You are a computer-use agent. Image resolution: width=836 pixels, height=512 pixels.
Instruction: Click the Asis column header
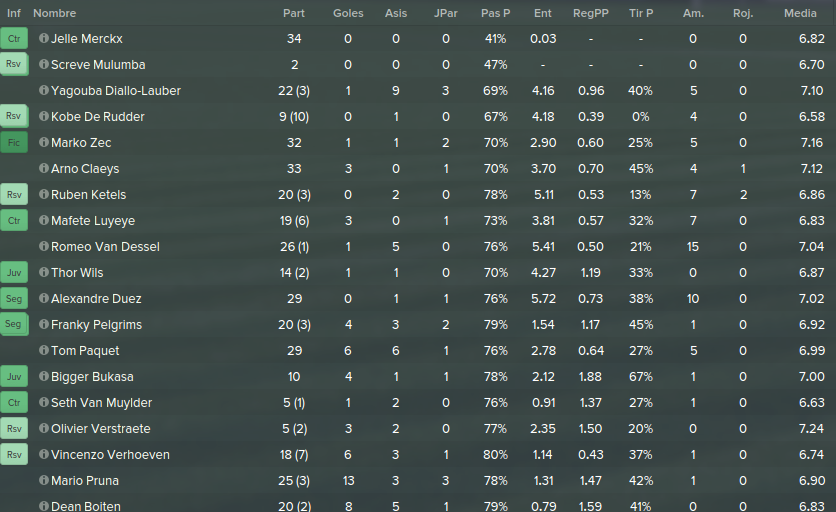(x=396, y=14)
